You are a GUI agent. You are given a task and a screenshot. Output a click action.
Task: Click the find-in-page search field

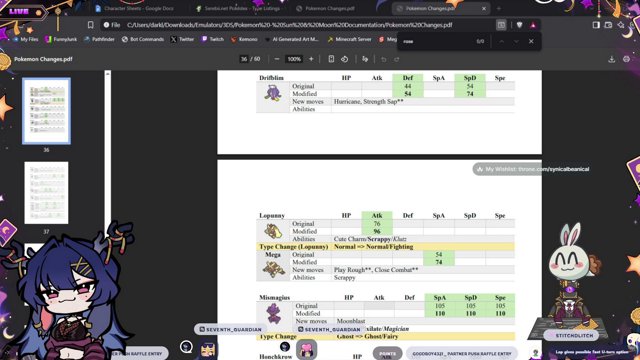[437, 41]
